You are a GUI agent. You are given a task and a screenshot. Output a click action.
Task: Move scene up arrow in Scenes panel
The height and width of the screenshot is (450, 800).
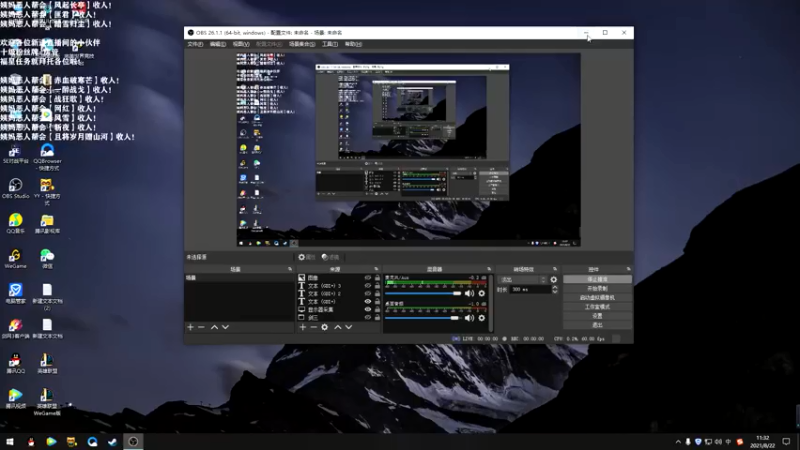coord(214,327)
